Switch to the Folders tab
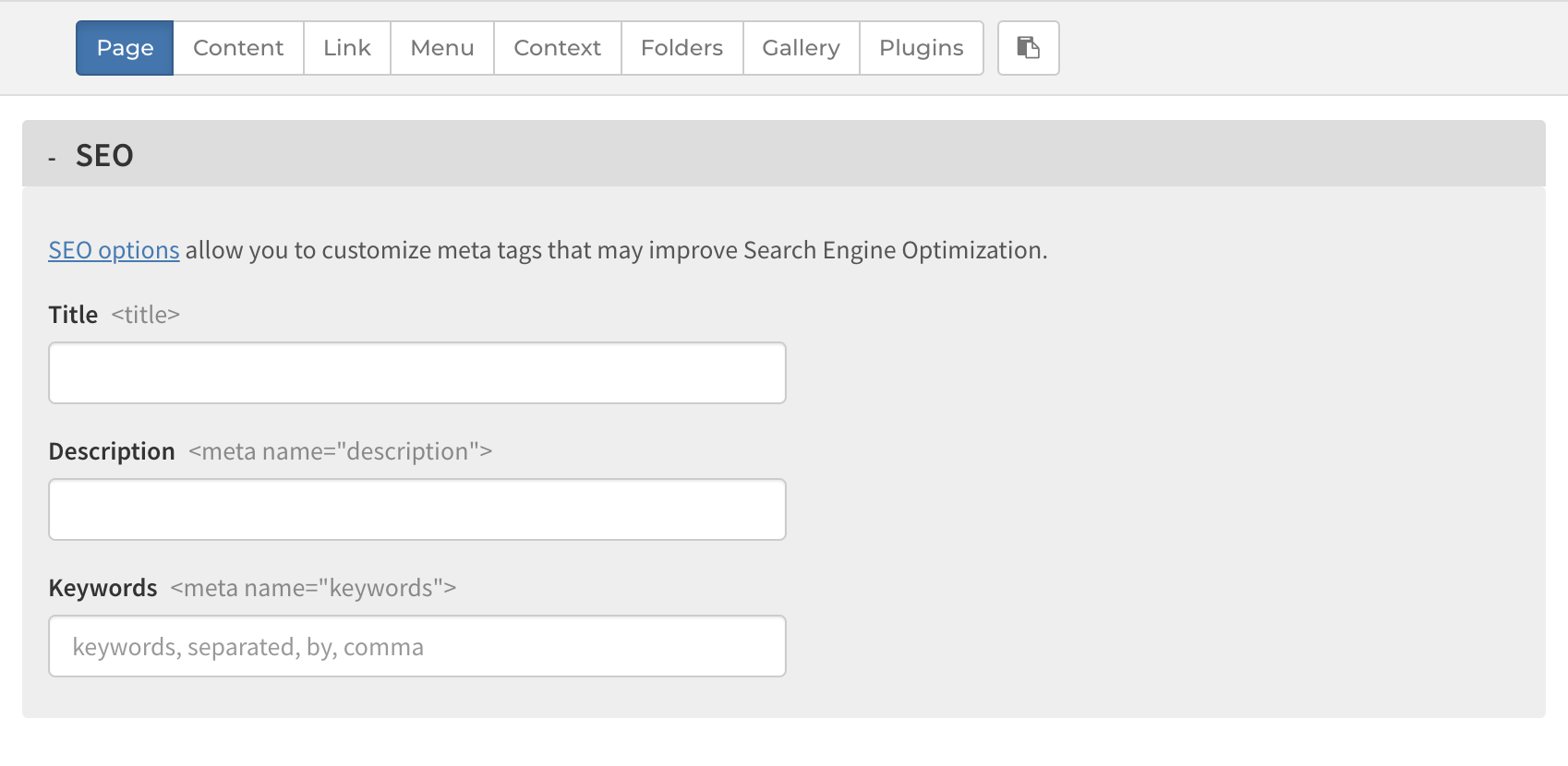 (681, 48)
